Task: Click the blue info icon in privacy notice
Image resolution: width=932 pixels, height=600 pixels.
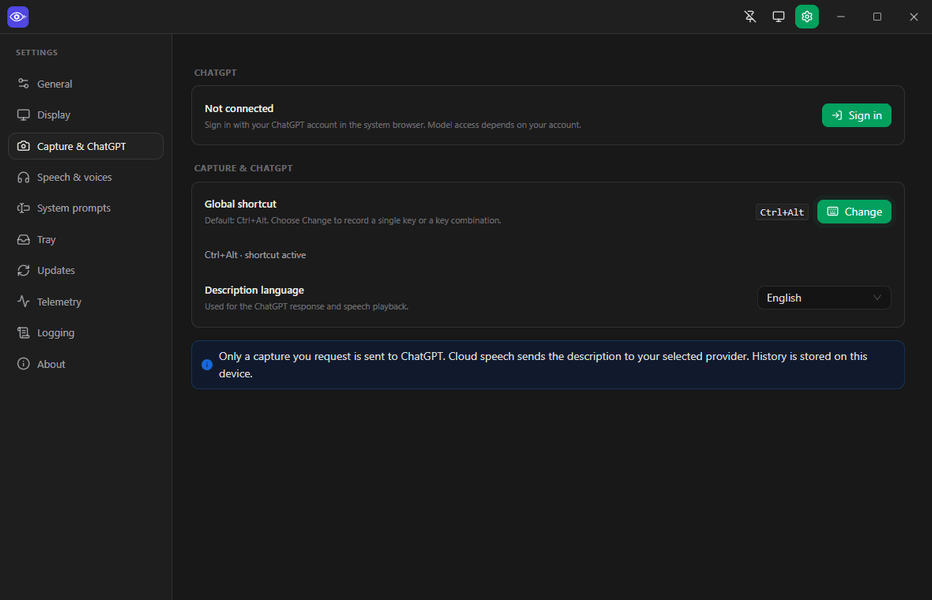Action: click(x=207, y=365)
